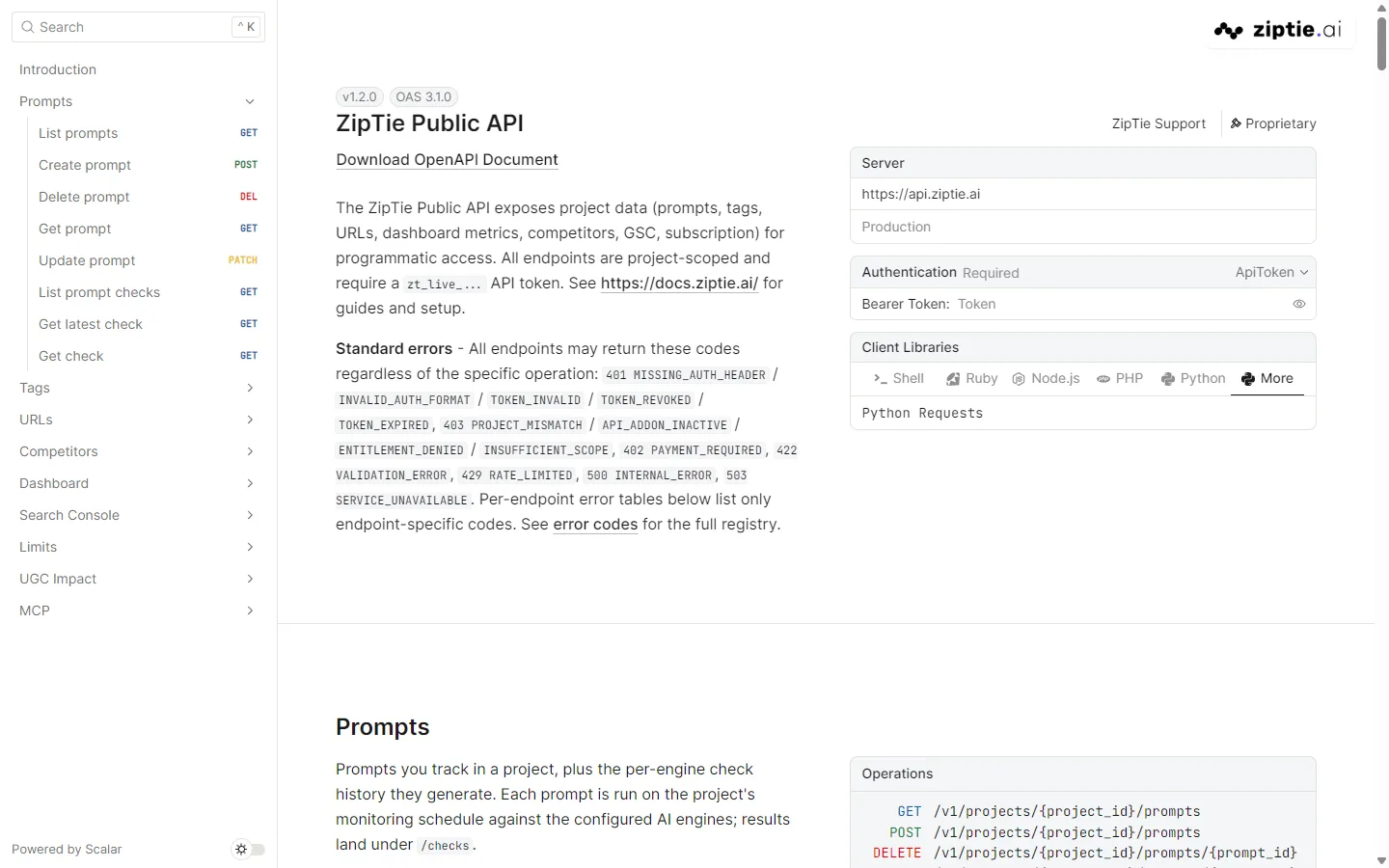1389x868 pixels.
Task: Expand the URLs sidebar section
Action: pyautogui.click(x=139, y=420)
